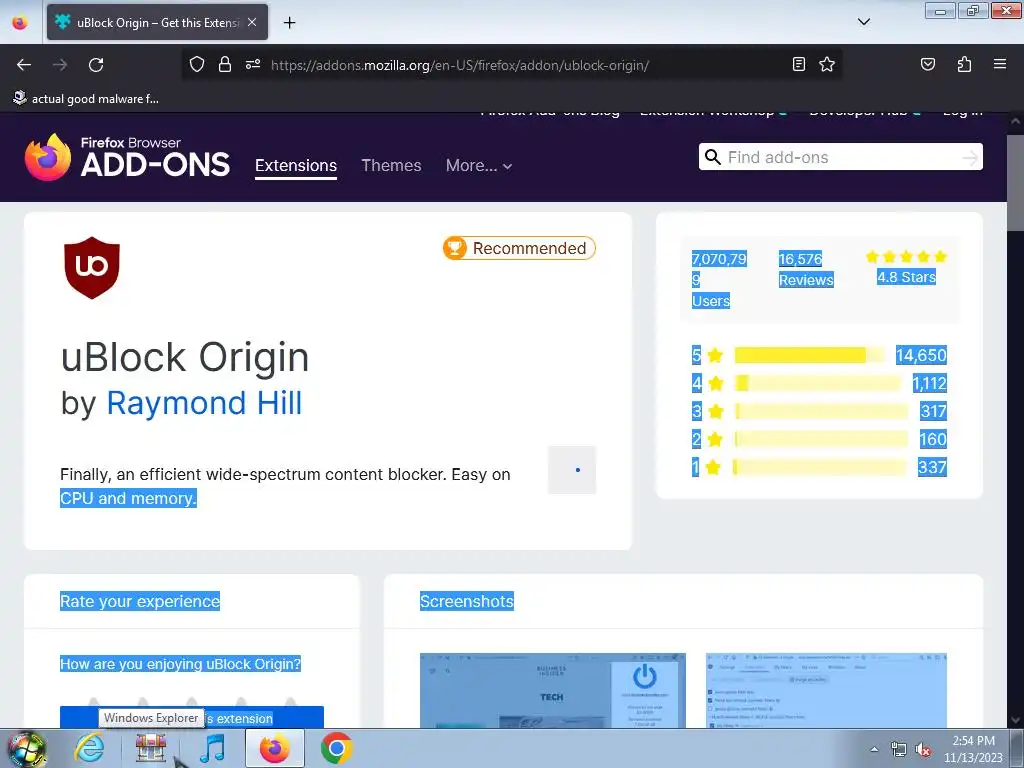Select the Extensions navigation tab
The width and height of the screenshot is (1024, 768).
(296, 165)
